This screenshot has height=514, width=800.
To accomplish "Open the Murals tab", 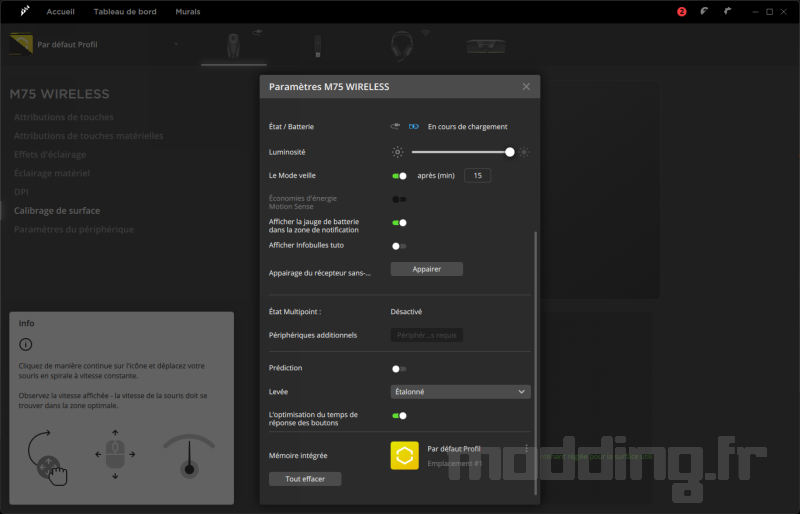I will [188, 11].
